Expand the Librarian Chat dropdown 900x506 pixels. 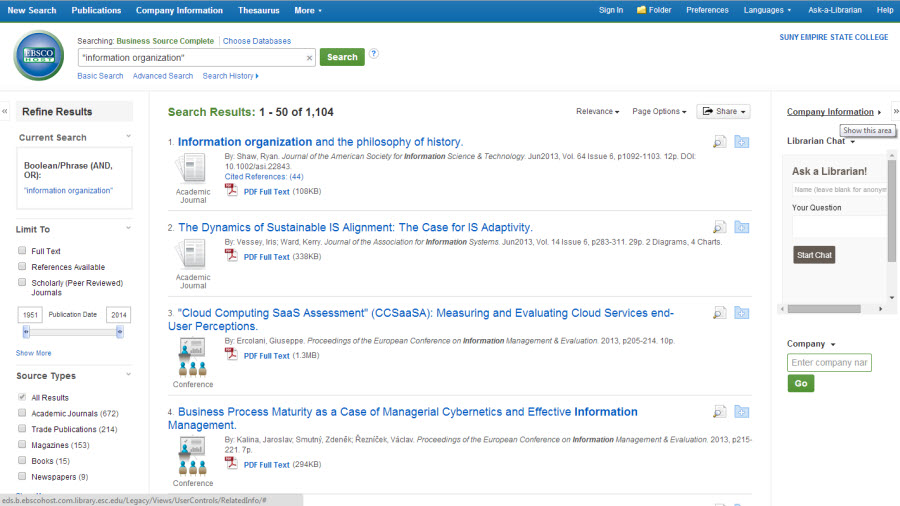853,142
